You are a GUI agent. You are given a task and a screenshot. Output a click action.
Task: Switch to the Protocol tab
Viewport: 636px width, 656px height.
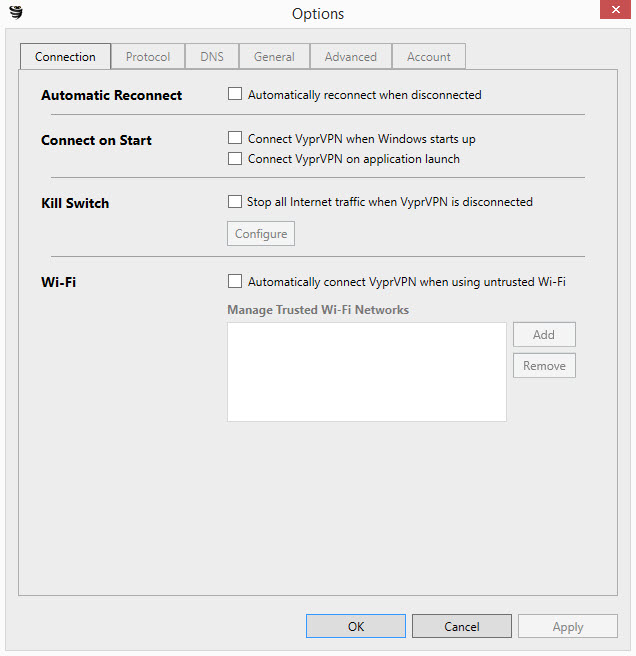(x=148, y=56)
